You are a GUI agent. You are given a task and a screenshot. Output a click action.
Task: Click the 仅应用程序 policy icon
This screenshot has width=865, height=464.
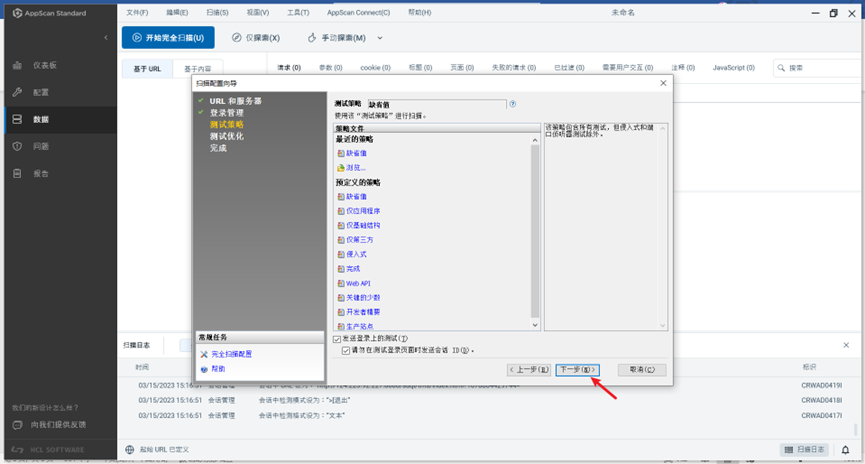pyautogui.click(x=341, y=211)
